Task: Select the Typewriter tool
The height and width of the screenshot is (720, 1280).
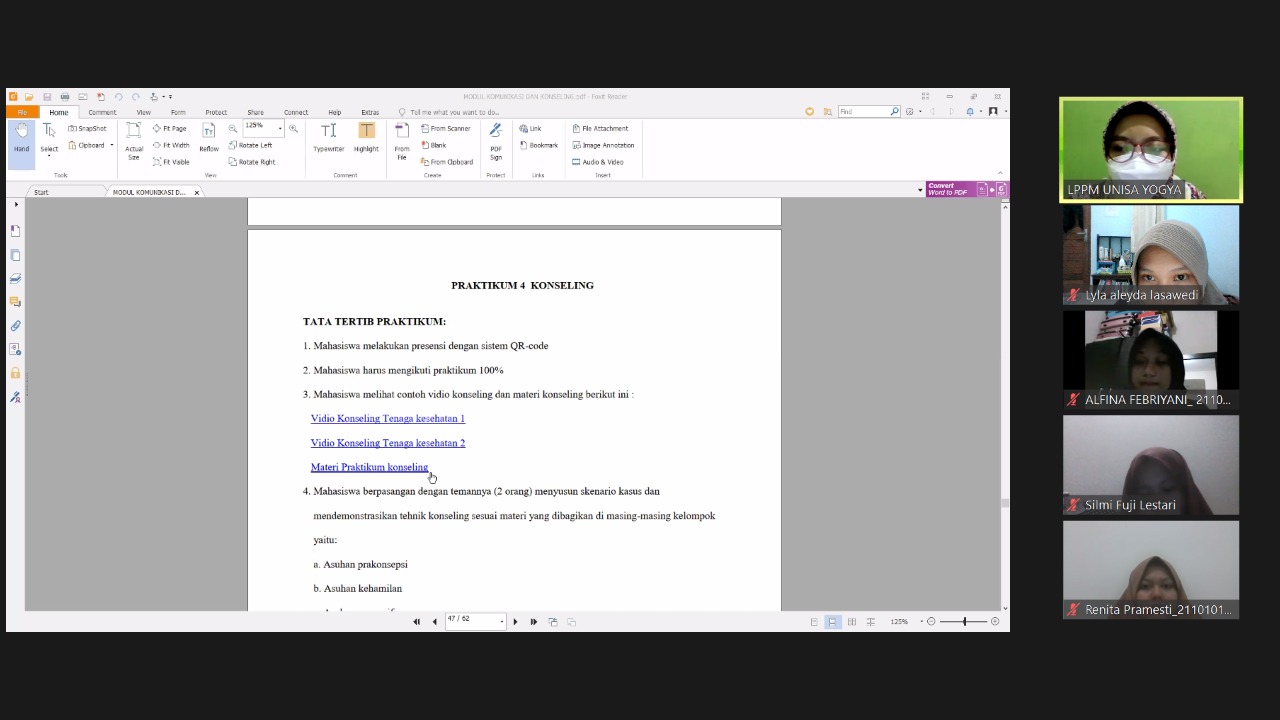Action: (328, 138)
